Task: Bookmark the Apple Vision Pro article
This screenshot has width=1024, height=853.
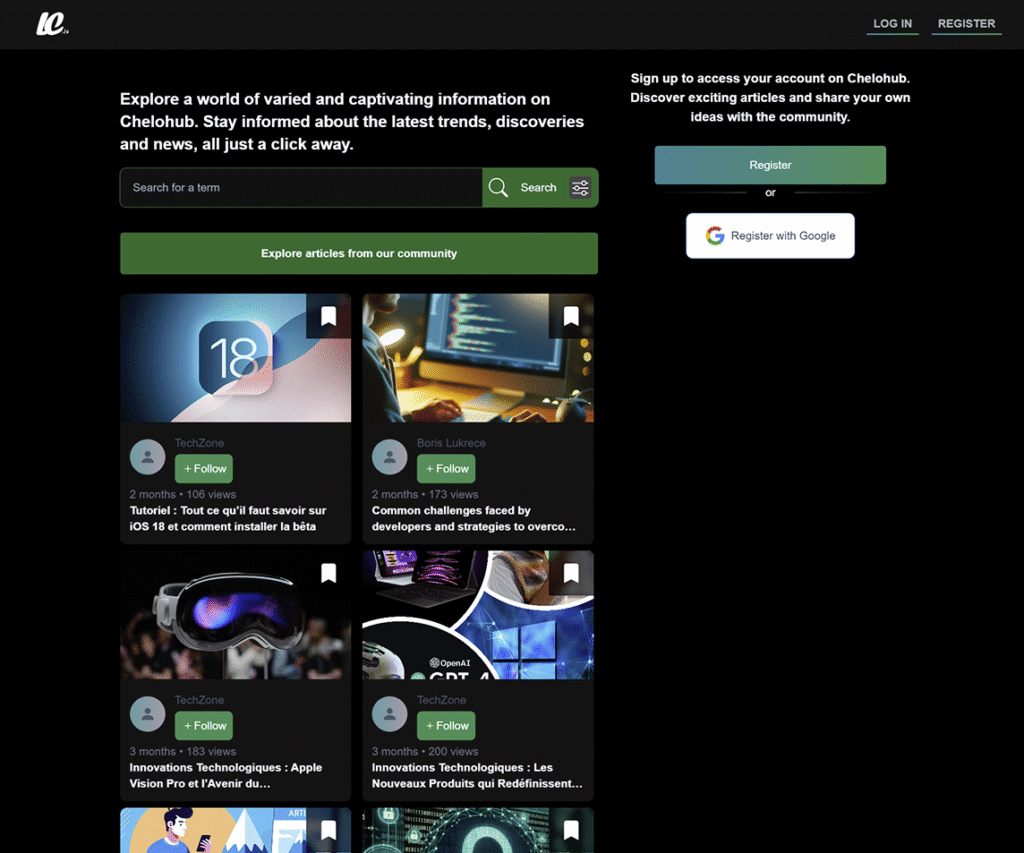Action: [328, 573]
